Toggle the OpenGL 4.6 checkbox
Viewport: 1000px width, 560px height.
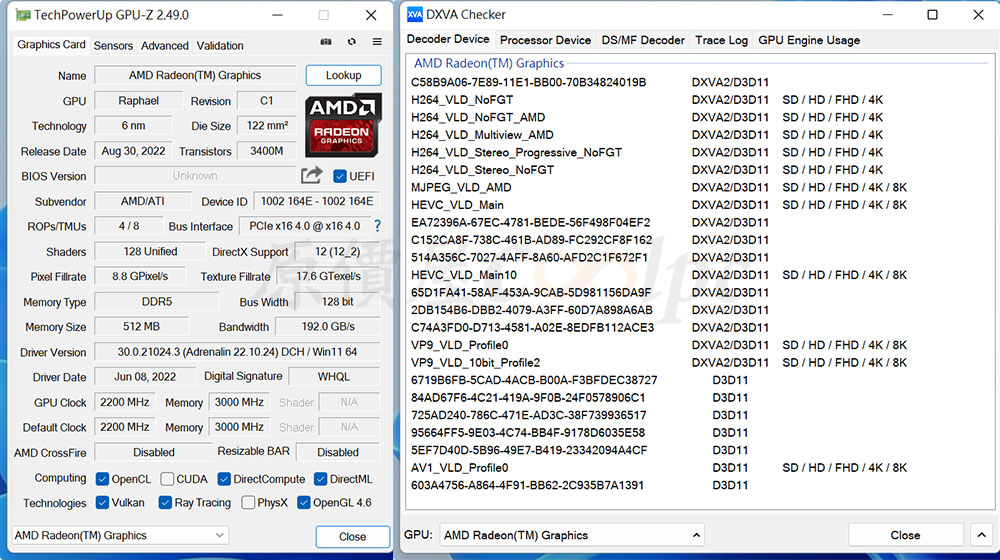[x=304, y=503]
